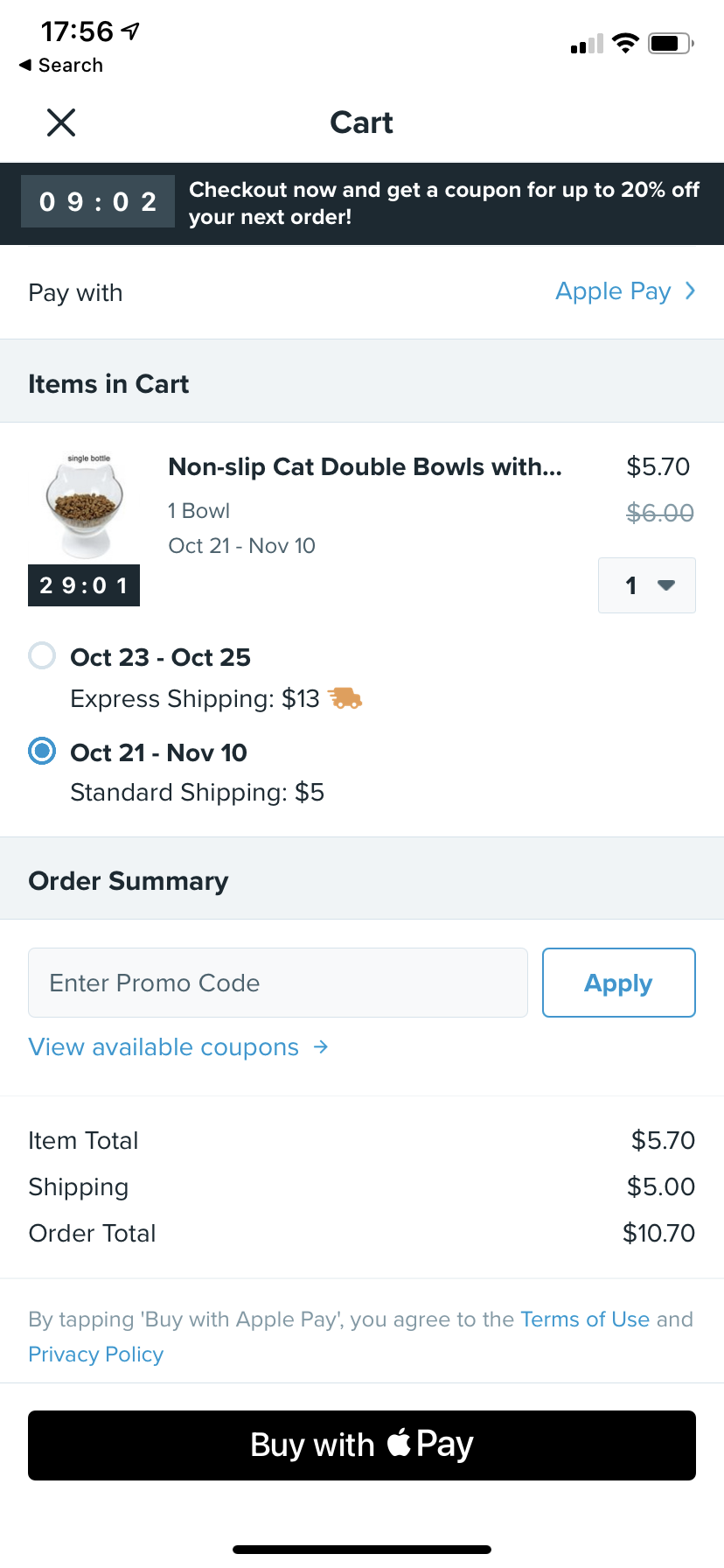Tap the location arrow beside the time
Viewport: 724px width, 1568px height.
click(130, 31)
